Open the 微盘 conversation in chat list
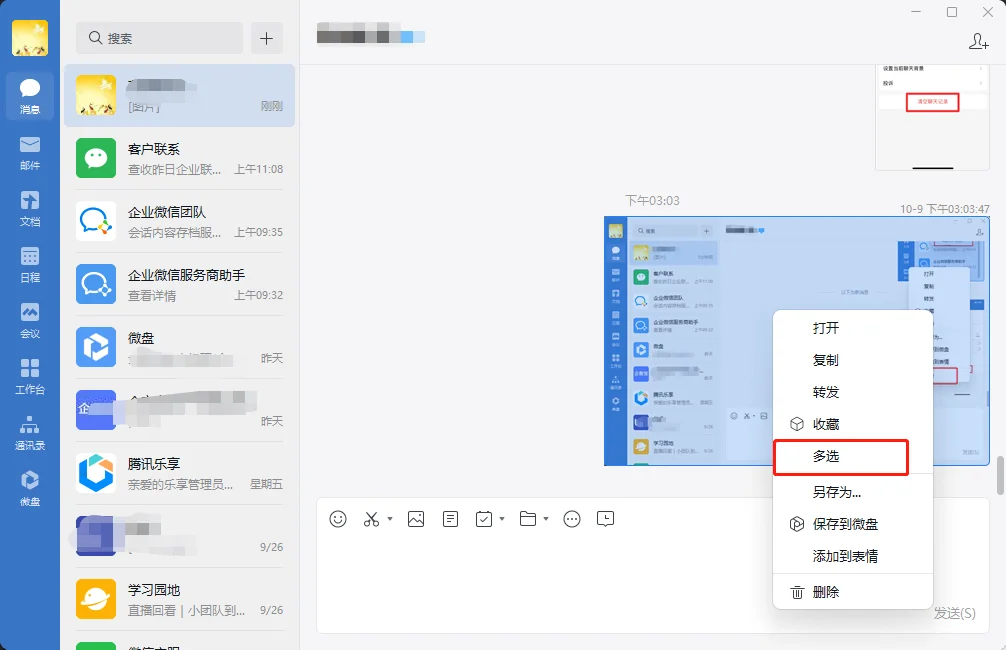Viewport: 1006px width, 650px height. [x=180, y=346]
